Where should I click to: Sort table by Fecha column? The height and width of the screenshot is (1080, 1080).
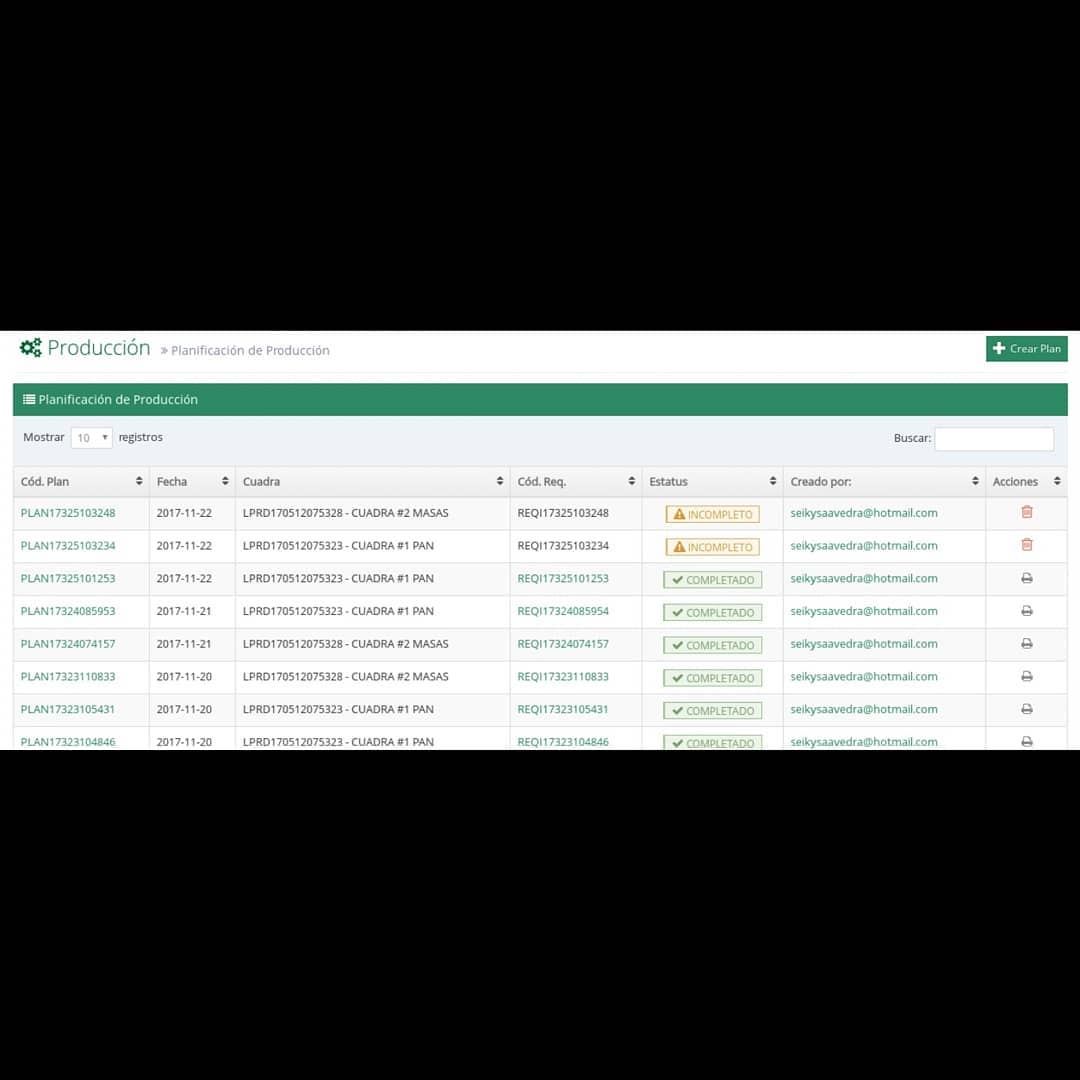click(x=192, y=481)
